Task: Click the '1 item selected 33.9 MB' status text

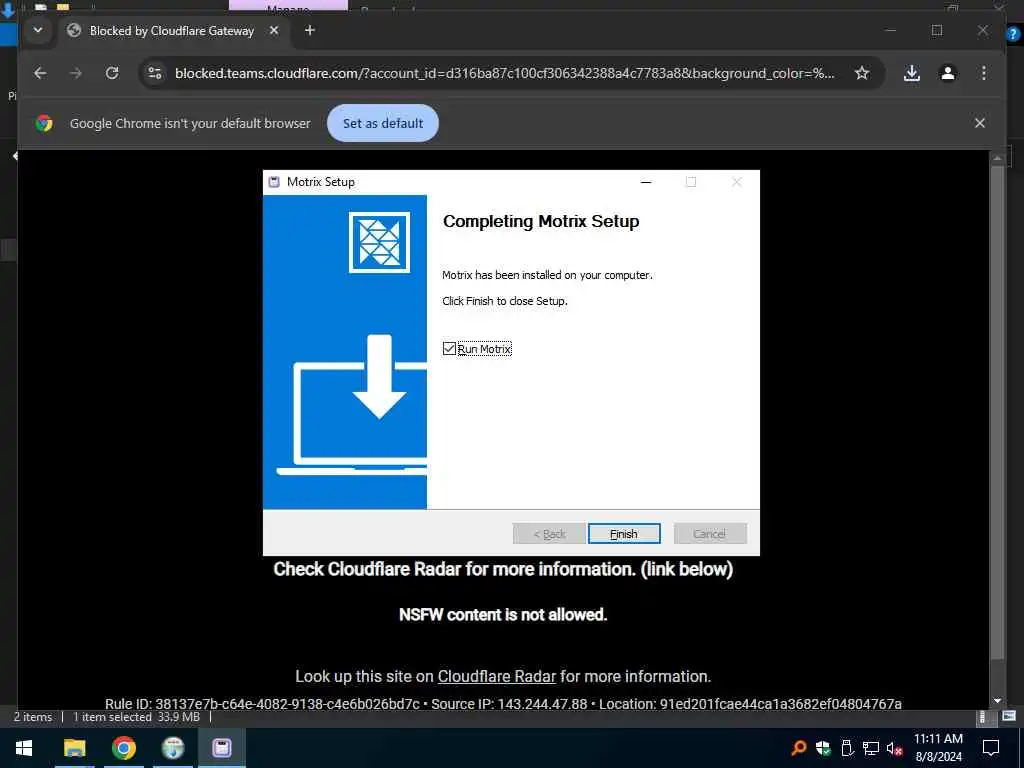Action: 136,717
